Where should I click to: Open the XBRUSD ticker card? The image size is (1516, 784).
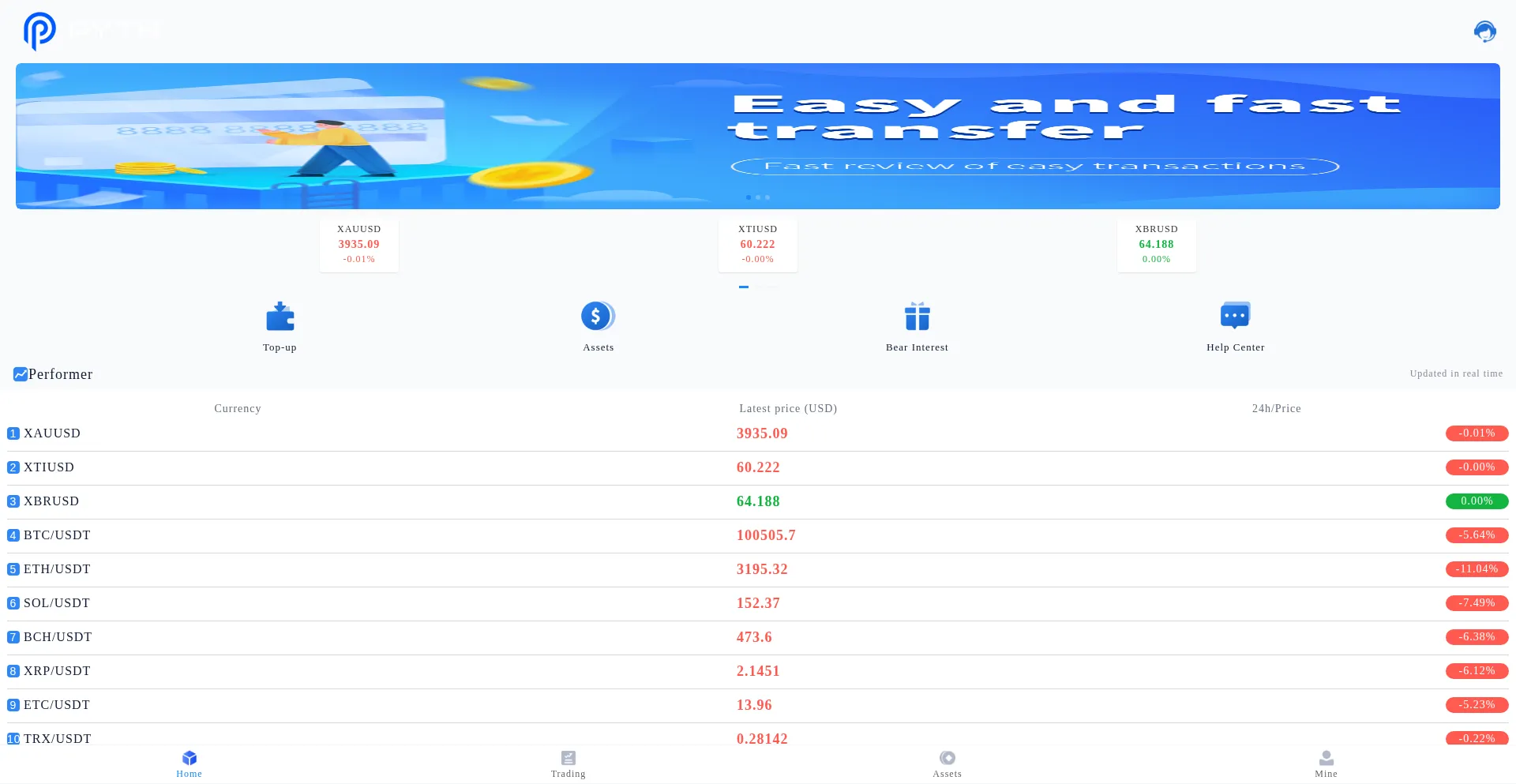1156,245
